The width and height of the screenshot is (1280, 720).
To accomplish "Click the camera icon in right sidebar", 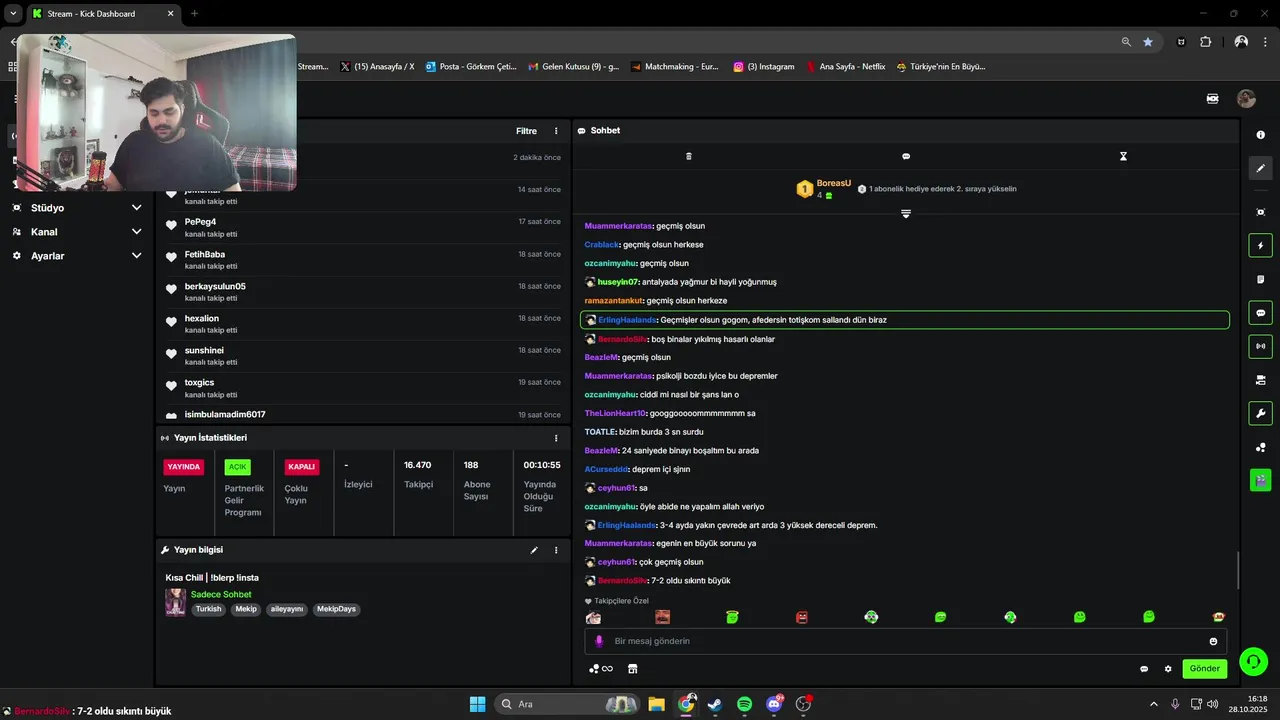I will [1260, 380].
